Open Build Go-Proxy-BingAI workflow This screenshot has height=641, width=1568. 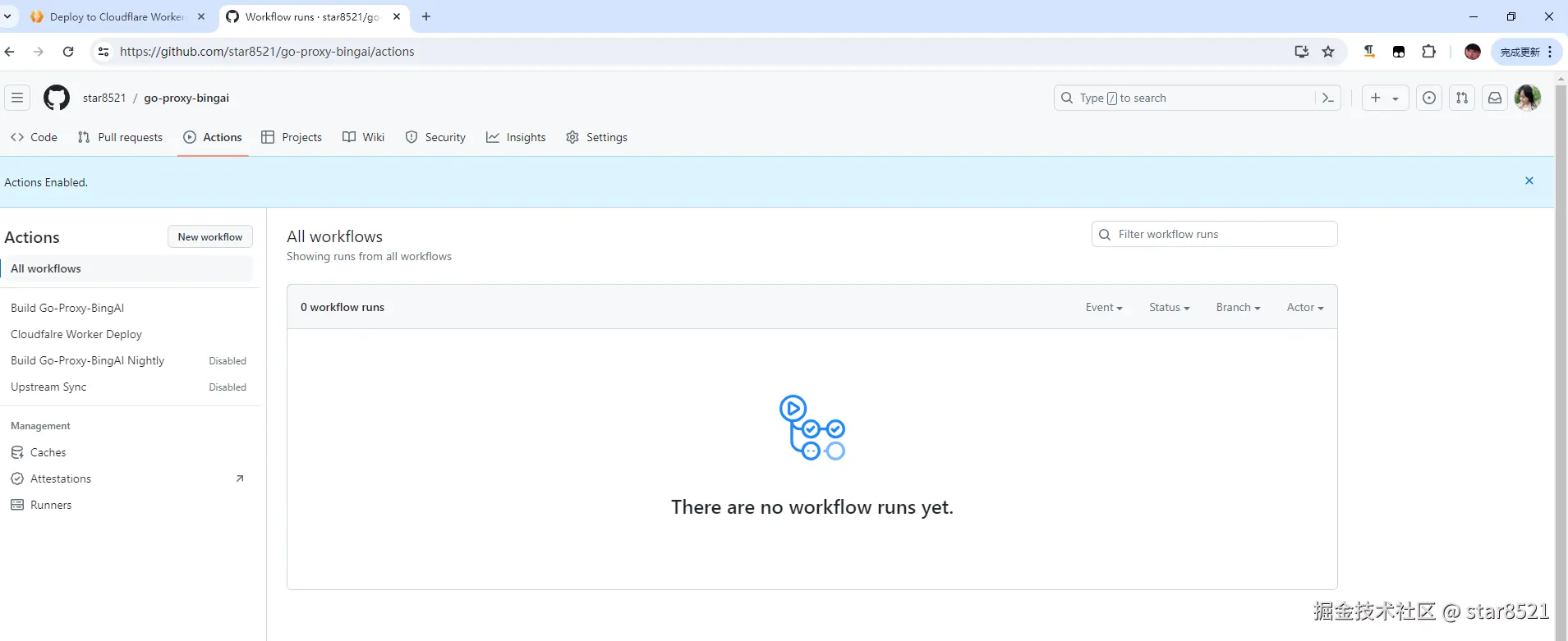point(67,308)
